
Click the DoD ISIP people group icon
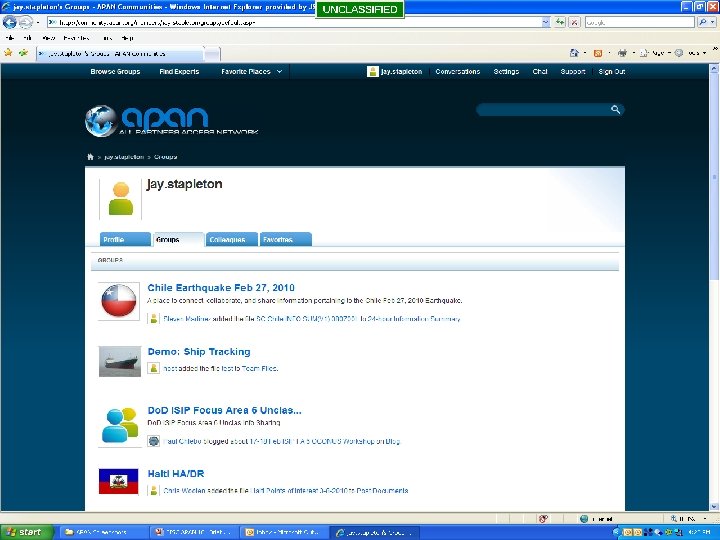click(x=119, y=425)
